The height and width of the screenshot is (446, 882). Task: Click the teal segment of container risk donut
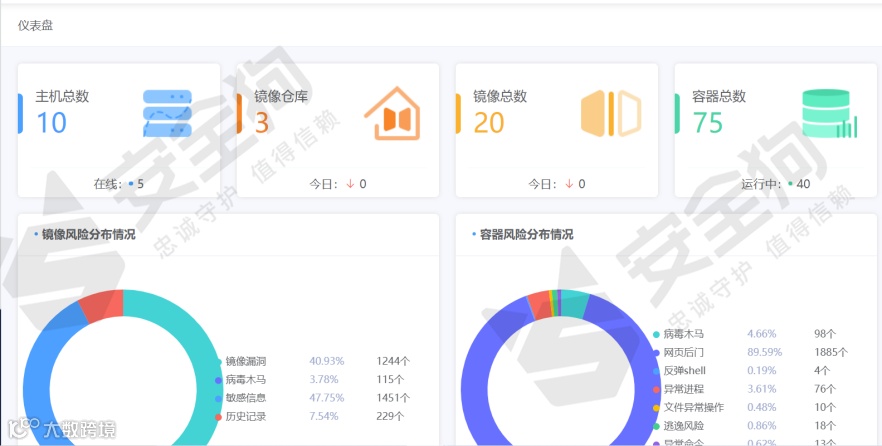574,304
